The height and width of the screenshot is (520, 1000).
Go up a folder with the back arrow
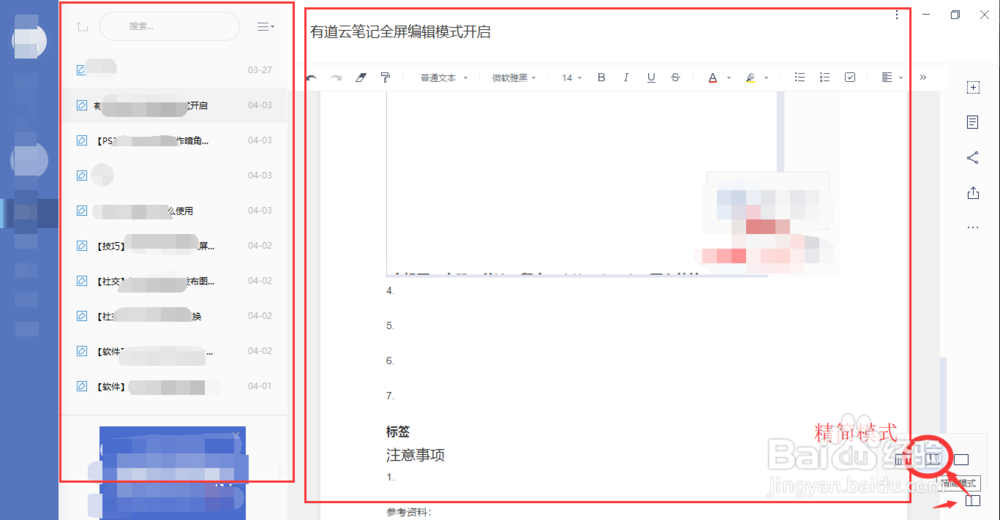(x=82, y=27)
